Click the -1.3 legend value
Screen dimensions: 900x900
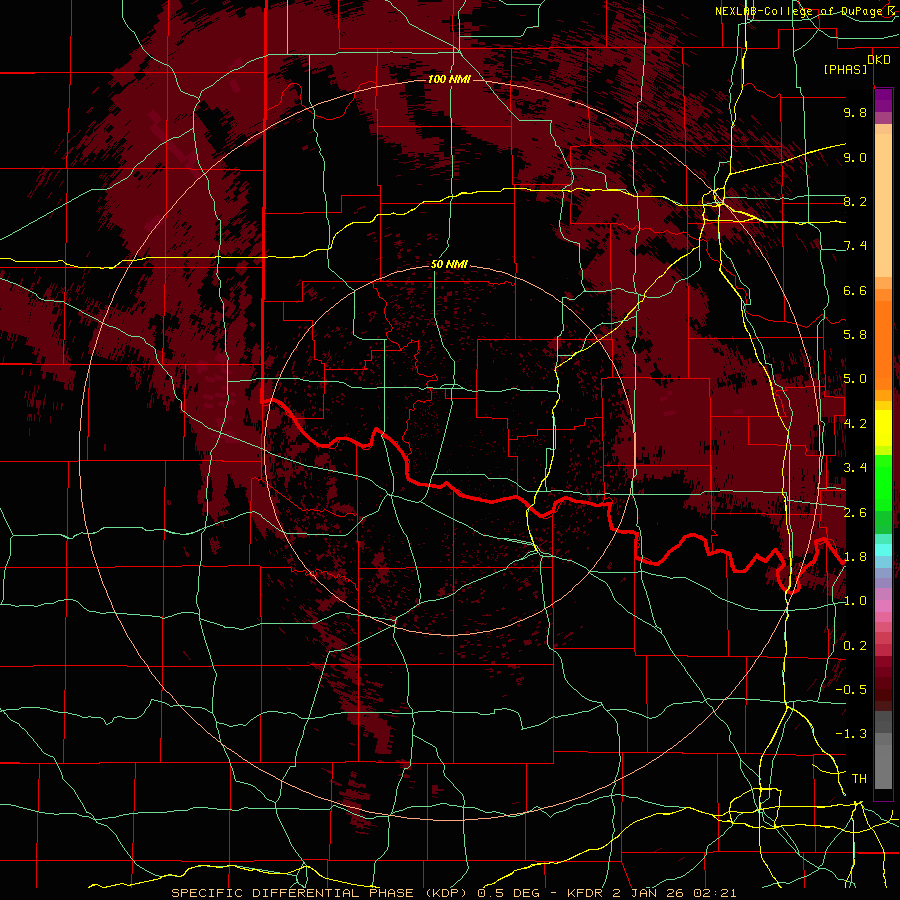pos(851,734)
